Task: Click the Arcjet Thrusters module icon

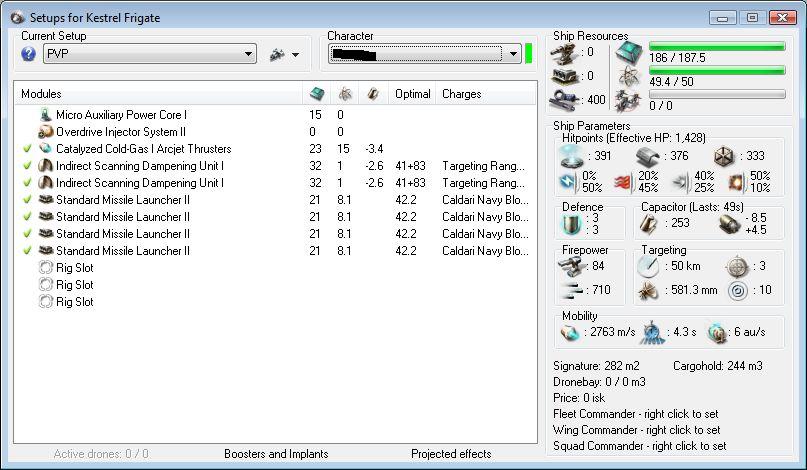Action: tap(46, 148)
